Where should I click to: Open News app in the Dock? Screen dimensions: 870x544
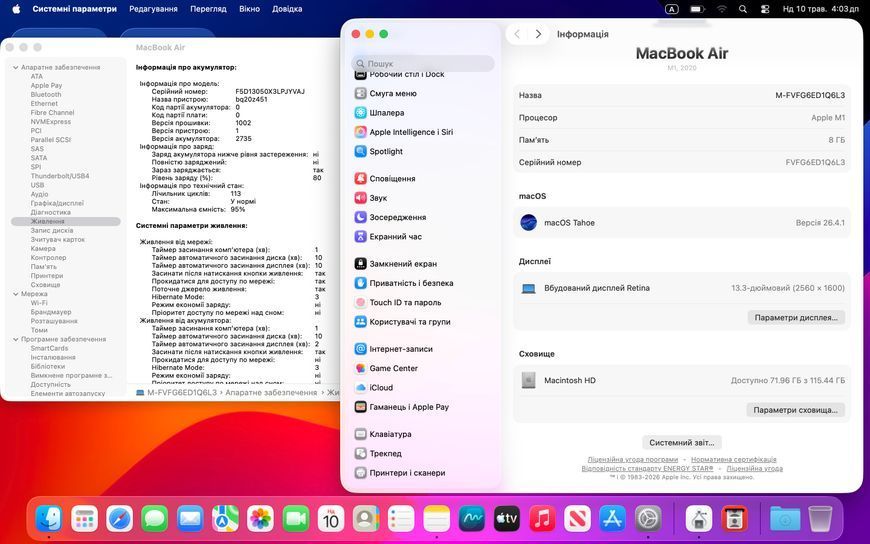click(x=578, y=519)
